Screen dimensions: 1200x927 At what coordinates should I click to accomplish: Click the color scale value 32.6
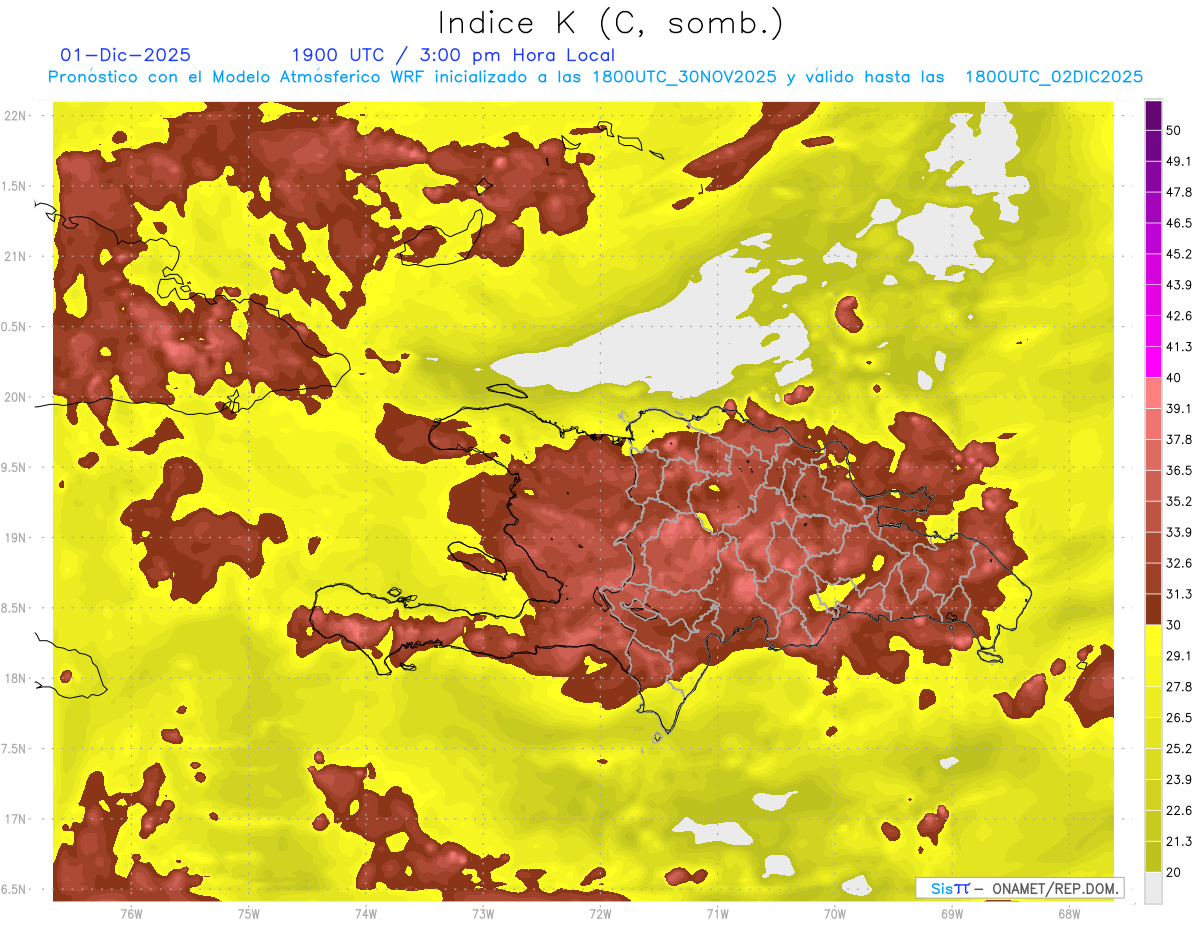(1180, 563)
